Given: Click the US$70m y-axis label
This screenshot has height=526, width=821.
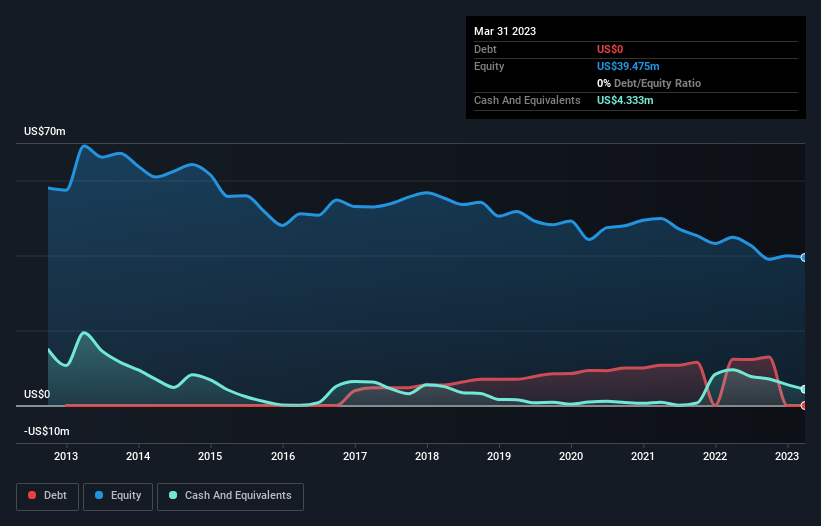Looking at the screenshot, I should coord(44,132).
